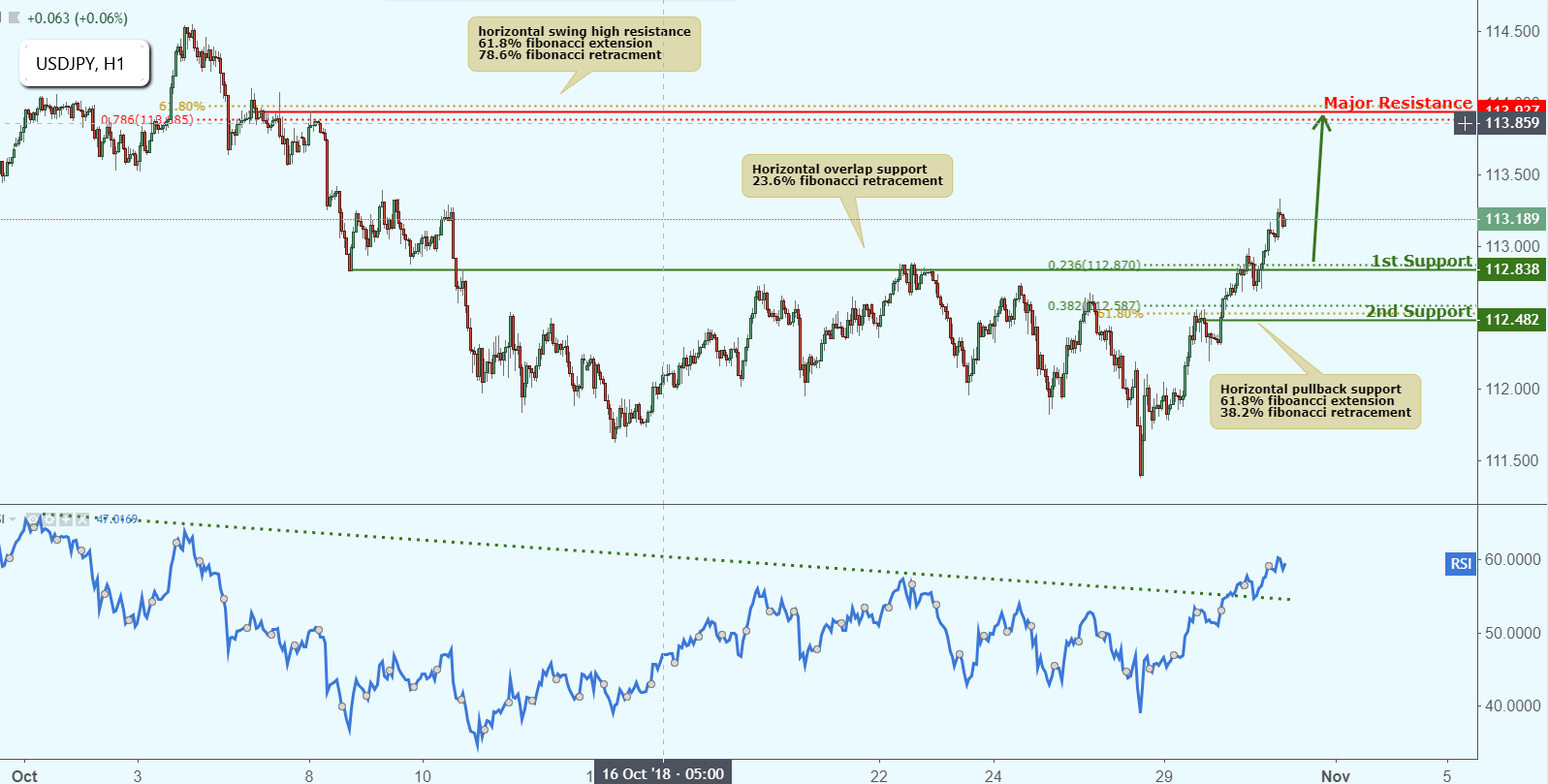Click the 50.0000 RSI scale label
Screen dimensions: 1548x784
click(x=1512, y=633)
